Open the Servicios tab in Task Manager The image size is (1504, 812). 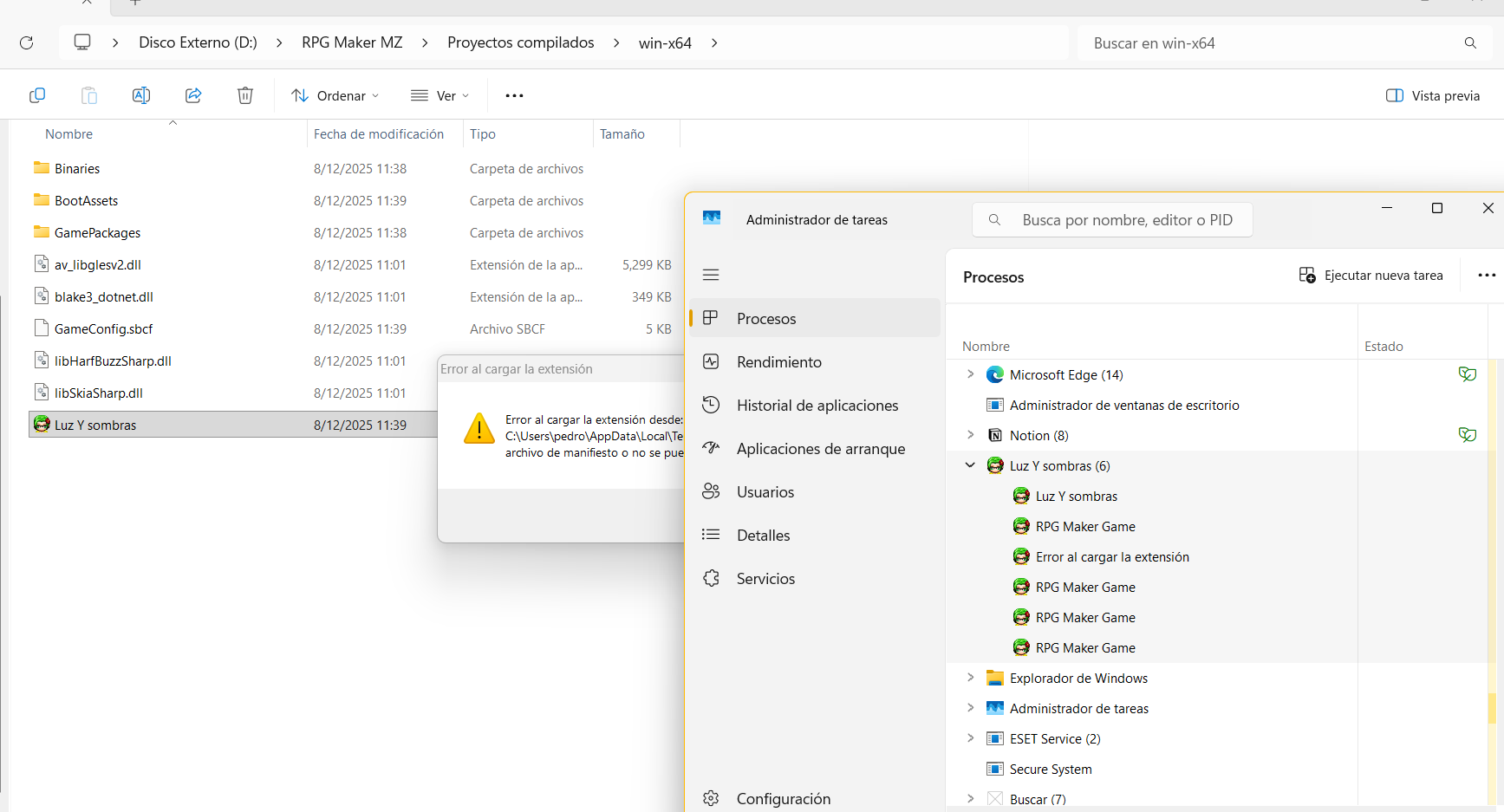point(815,578)
